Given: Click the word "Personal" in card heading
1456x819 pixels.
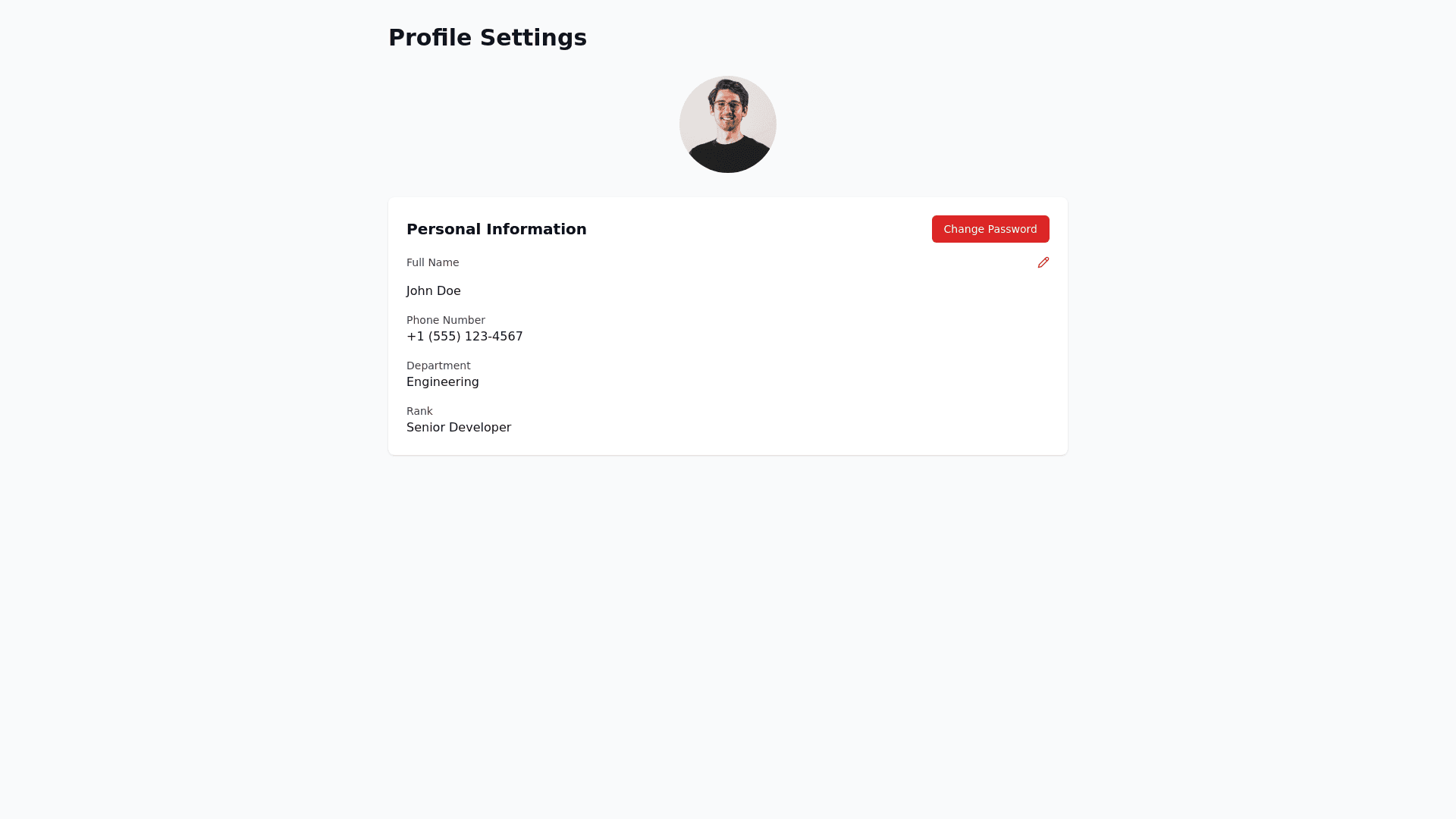Looking at the screenshot, I should pos(444,229).
